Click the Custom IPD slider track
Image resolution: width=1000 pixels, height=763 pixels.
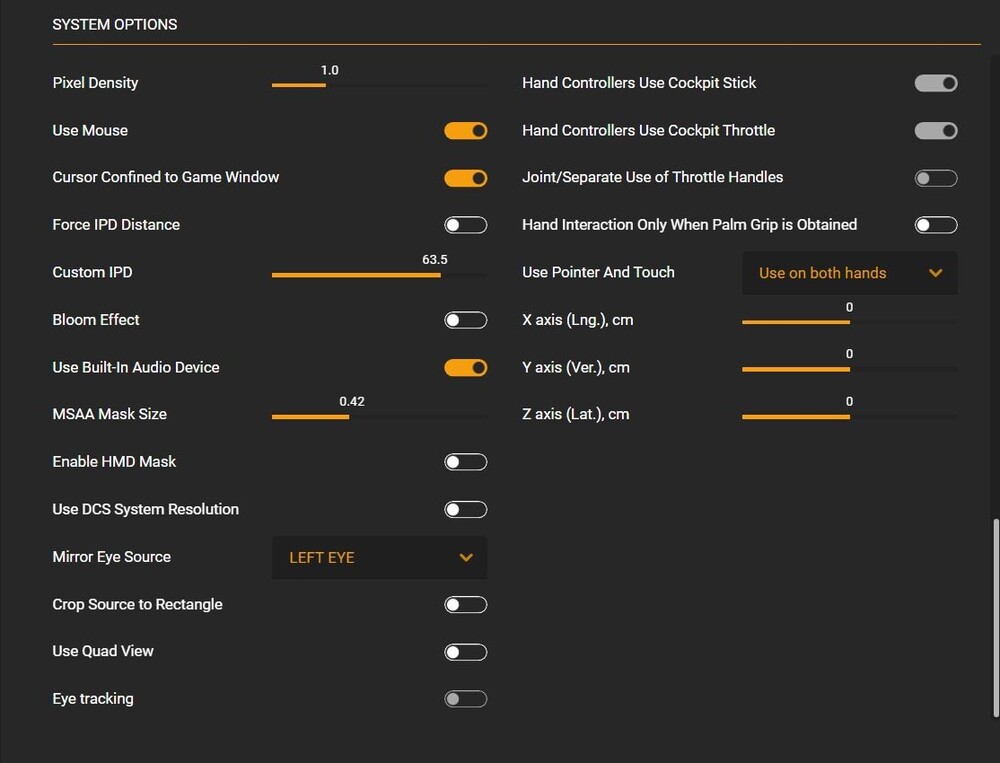pyautogui.click(x=379, y=275)
